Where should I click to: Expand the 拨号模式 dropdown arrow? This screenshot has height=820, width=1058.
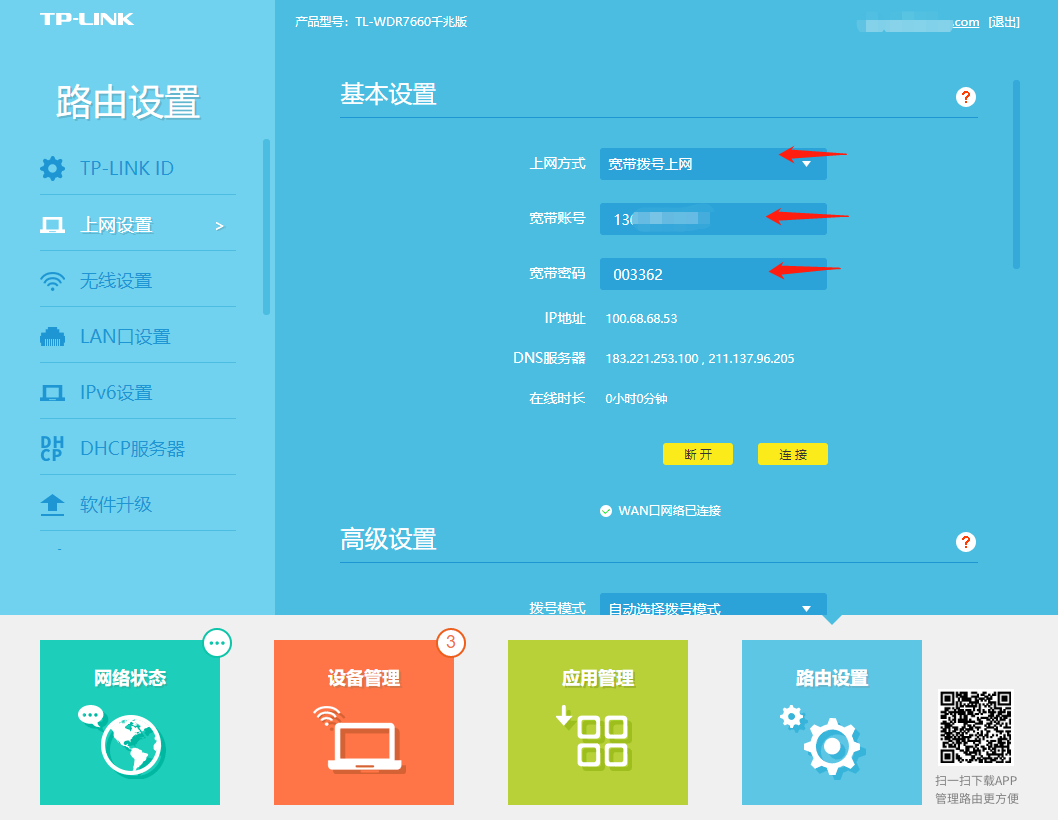pyautogui.click(x=806, y=609)
